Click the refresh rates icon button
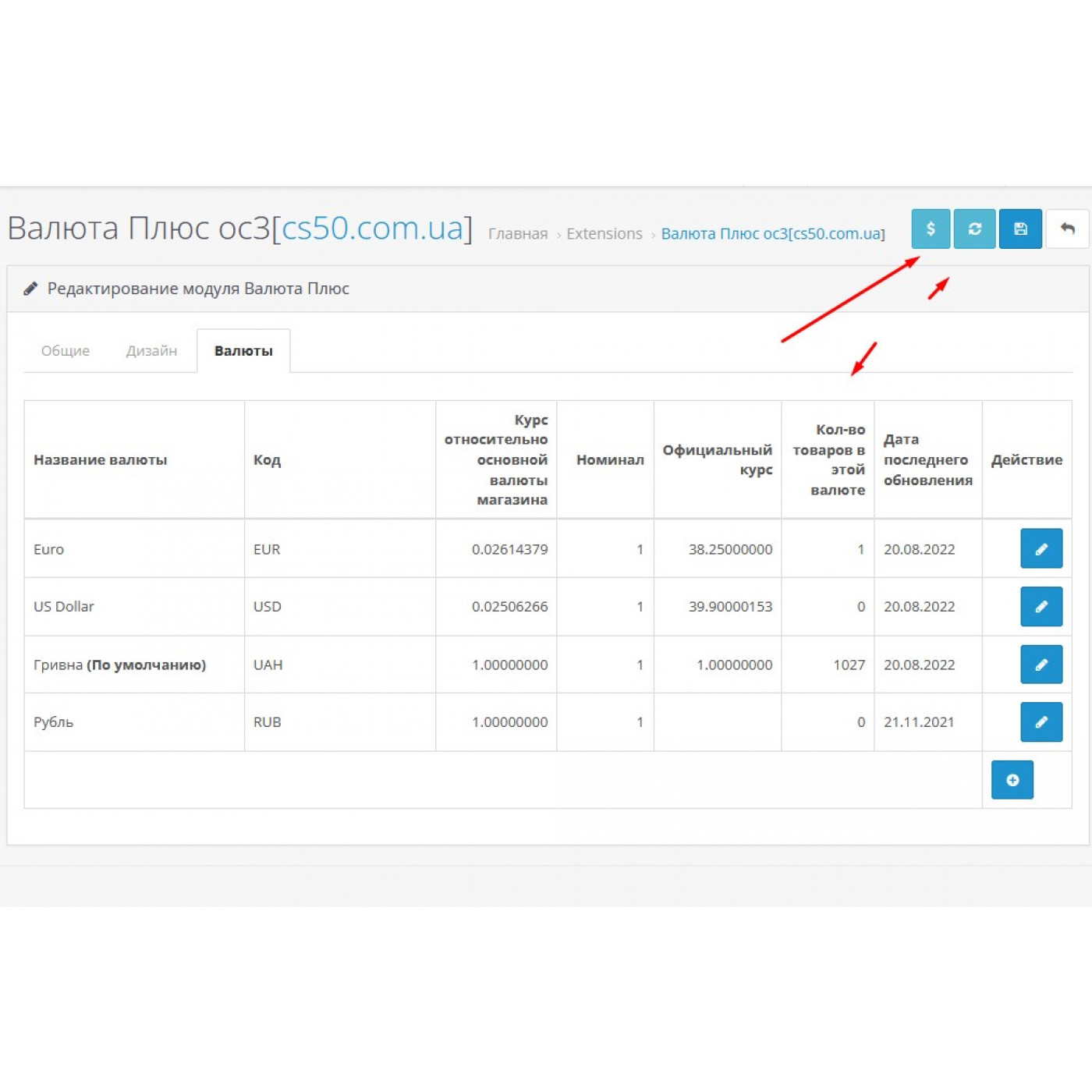1092x1092 pixels. (x=974, y=229)
